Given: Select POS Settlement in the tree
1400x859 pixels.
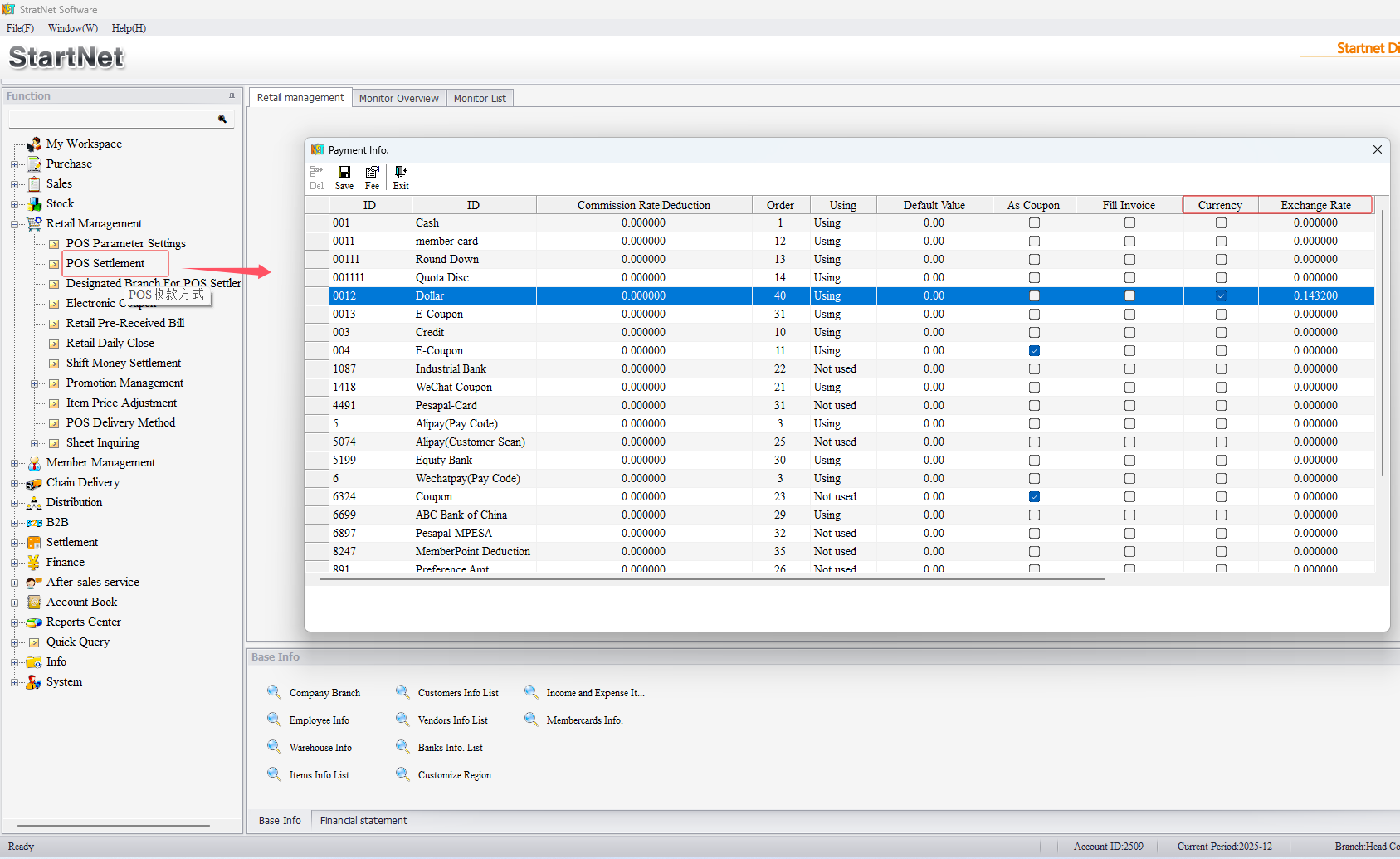Looking at the screenshot, I should (x=105, y=263).
